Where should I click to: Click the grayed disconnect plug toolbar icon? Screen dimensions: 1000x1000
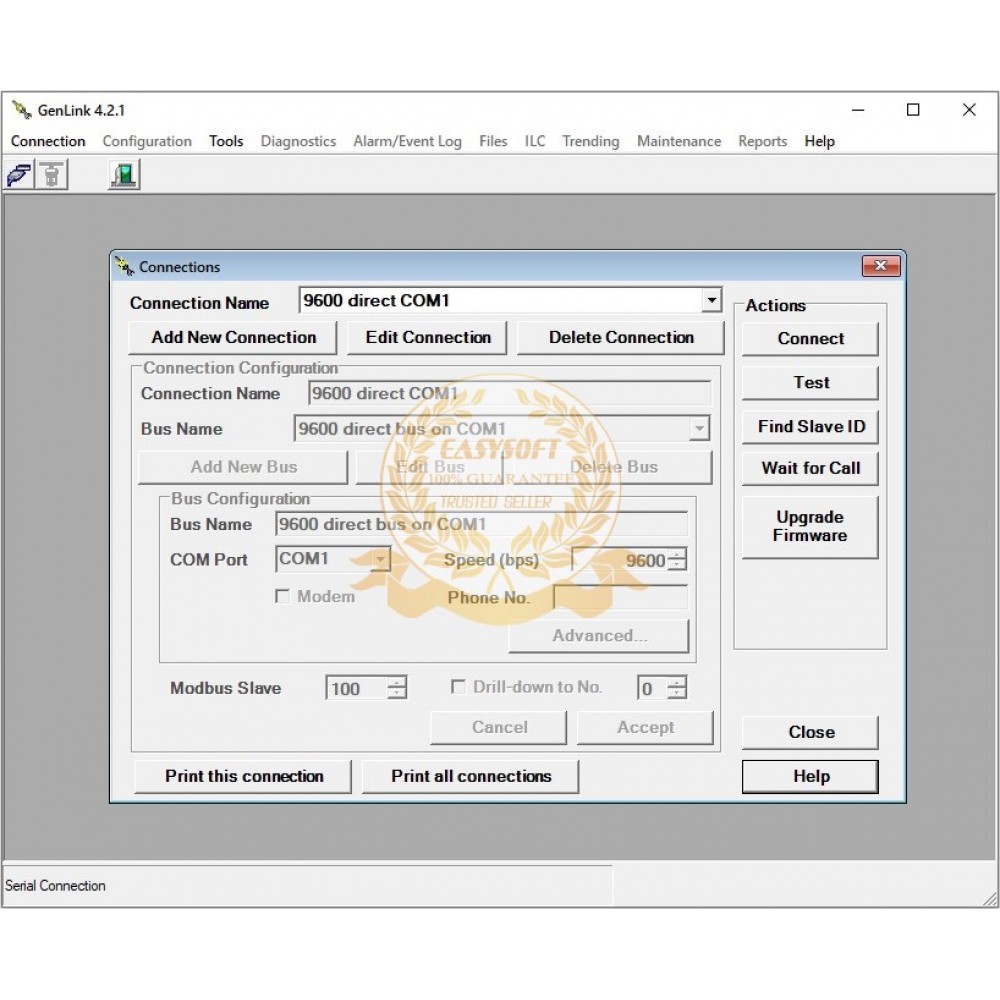click(x=52, y=175)
